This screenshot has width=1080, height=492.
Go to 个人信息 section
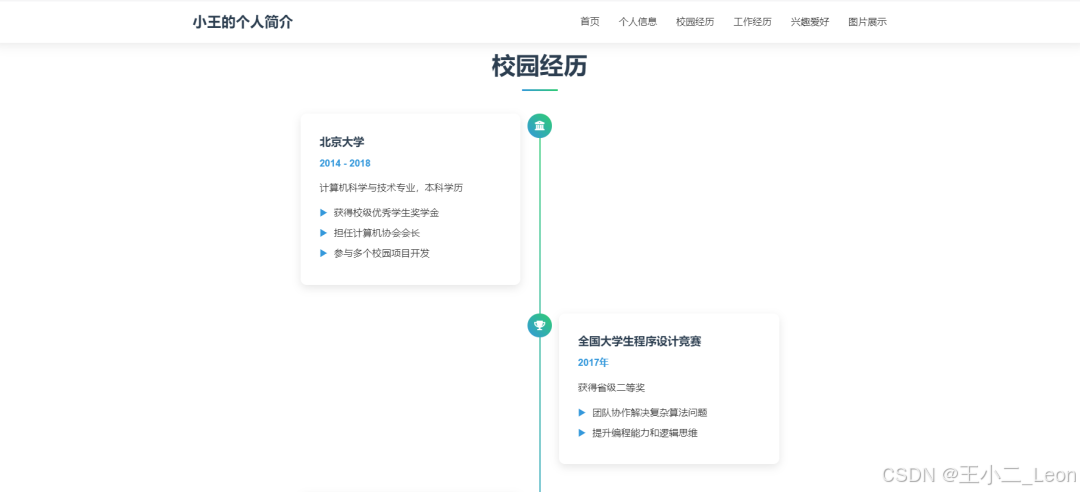(x=638, y=22)
